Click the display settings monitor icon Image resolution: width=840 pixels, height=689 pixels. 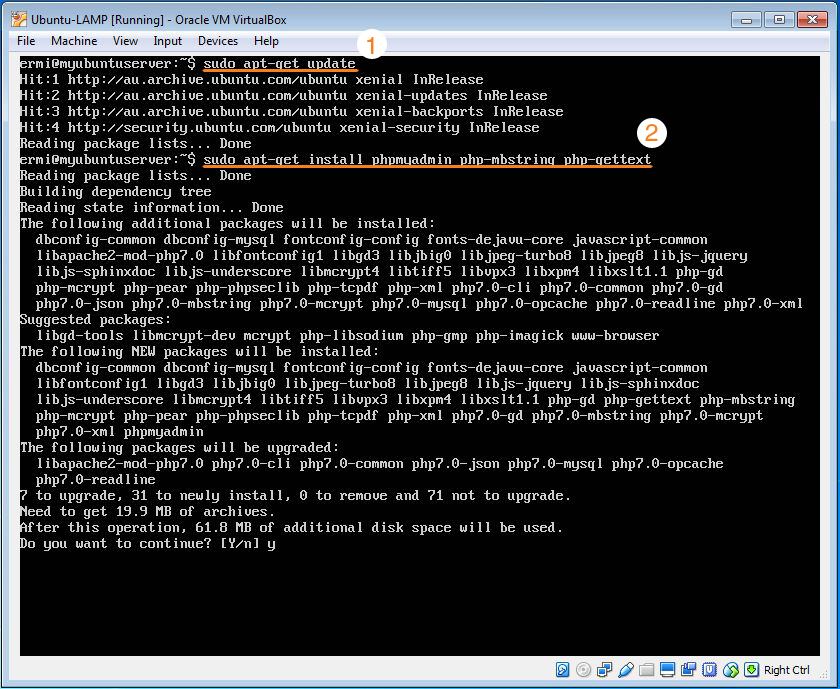point(668,670)
